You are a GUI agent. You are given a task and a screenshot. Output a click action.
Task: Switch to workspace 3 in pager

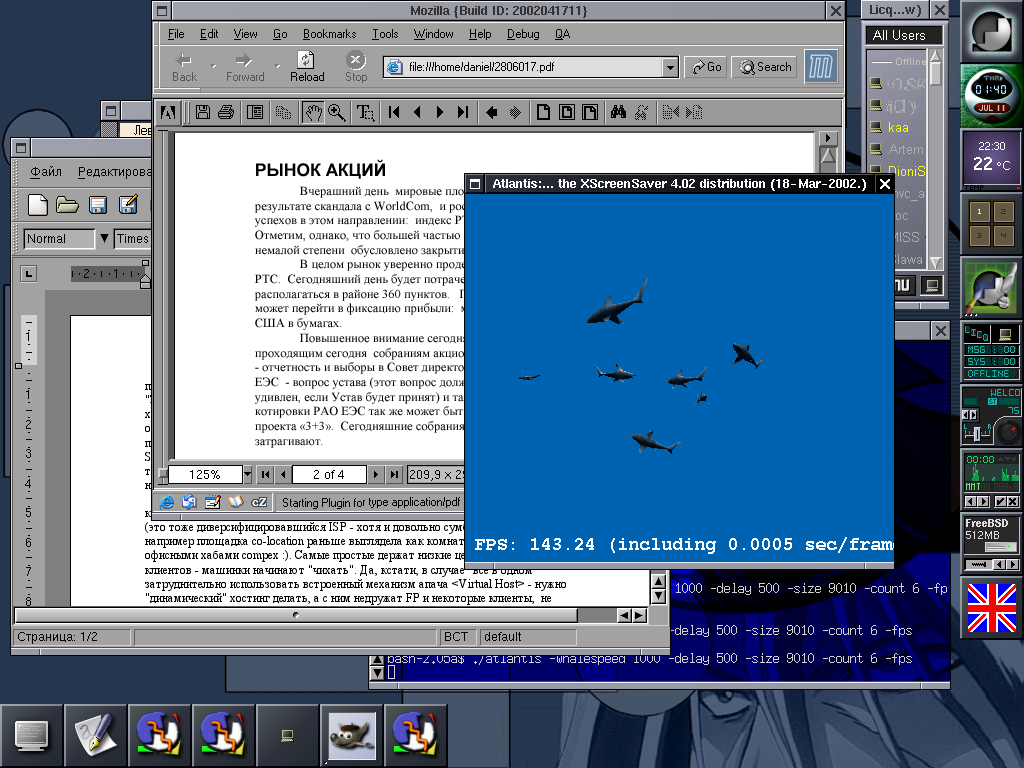(x=979, y=235)
